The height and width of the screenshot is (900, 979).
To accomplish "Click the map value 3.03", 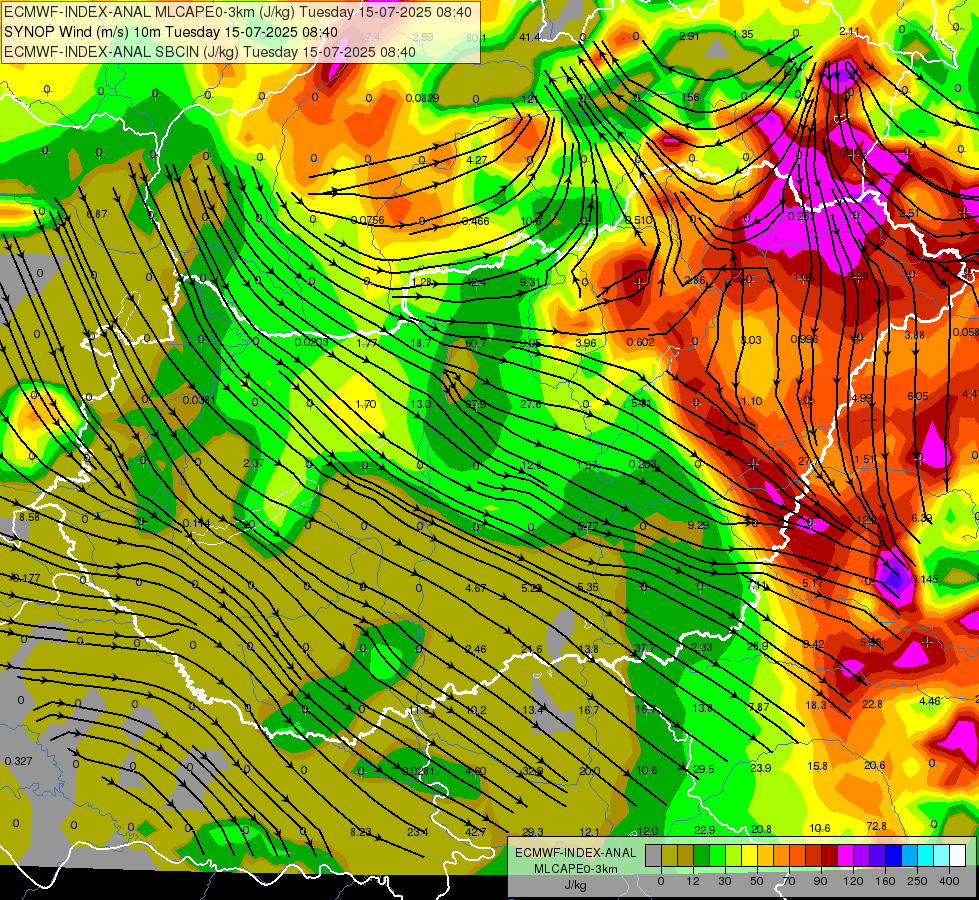I will [x=751, y=340].
